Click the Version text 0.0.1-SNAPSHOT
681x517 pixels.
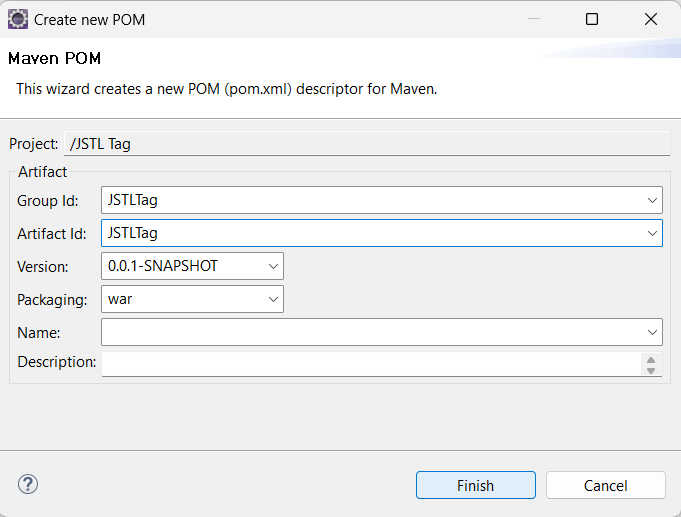coord(163,266)
